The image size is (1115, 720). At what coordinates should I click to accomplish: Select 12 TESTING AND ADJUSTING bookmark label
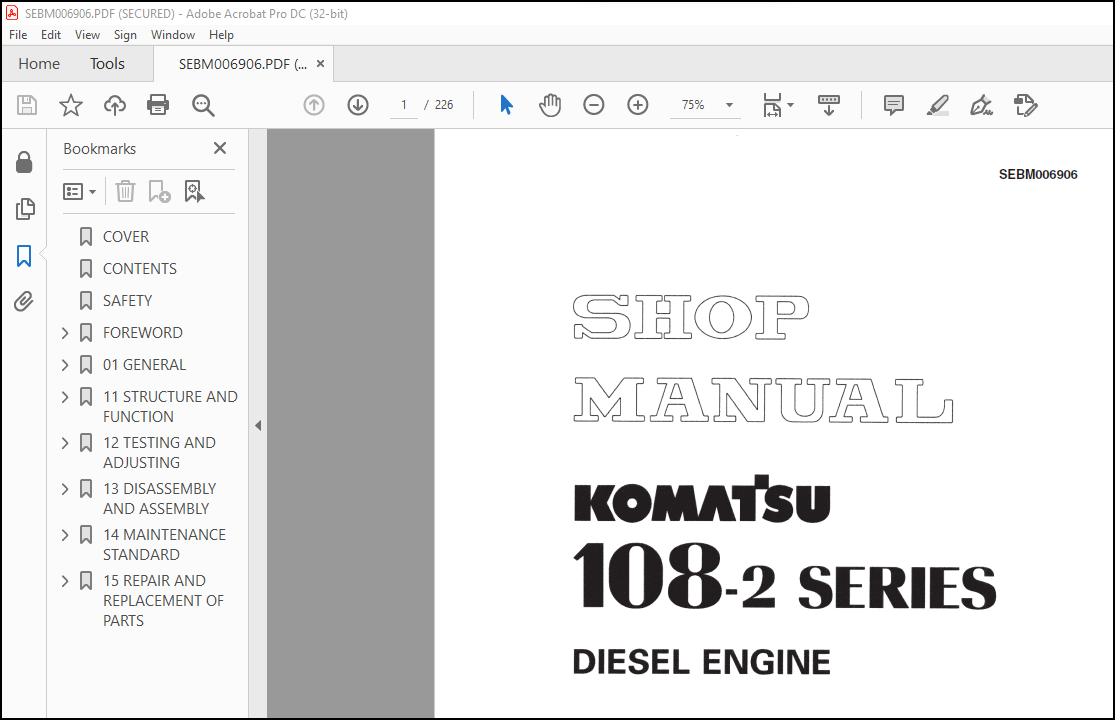(159, 453)
